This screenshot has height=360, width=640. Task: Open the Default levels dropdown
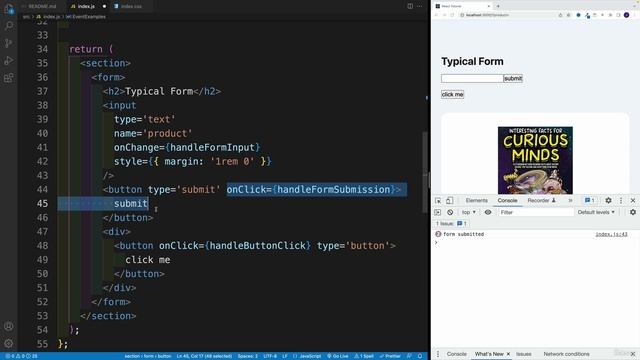(596, 212)
